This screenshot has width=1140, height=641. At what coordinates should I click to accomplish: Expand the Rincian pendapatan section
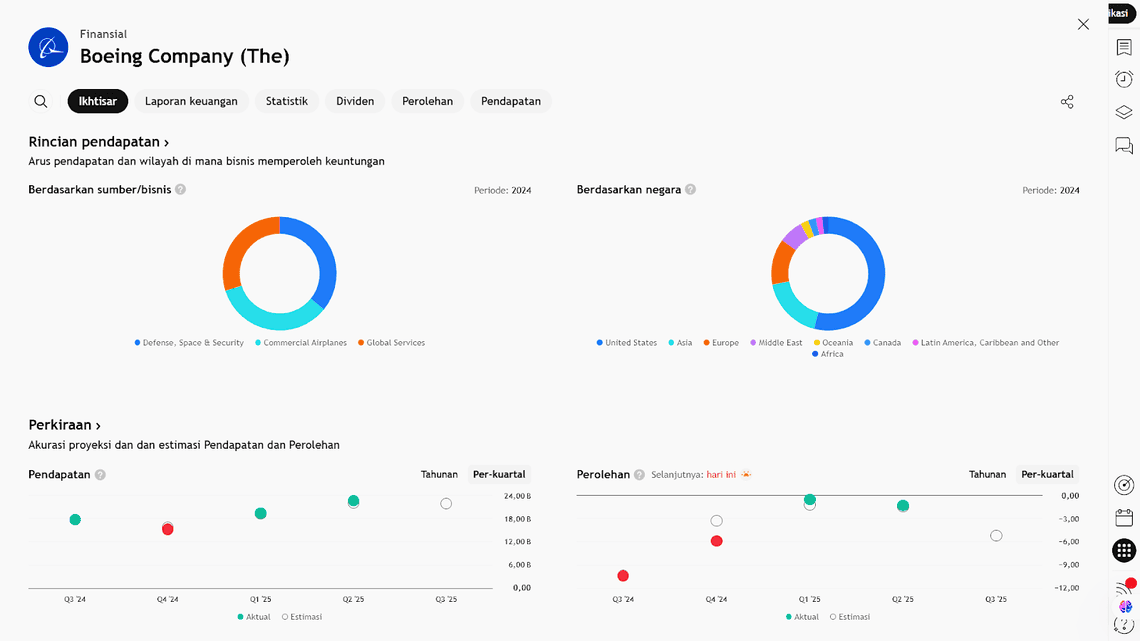coord(98,142)
